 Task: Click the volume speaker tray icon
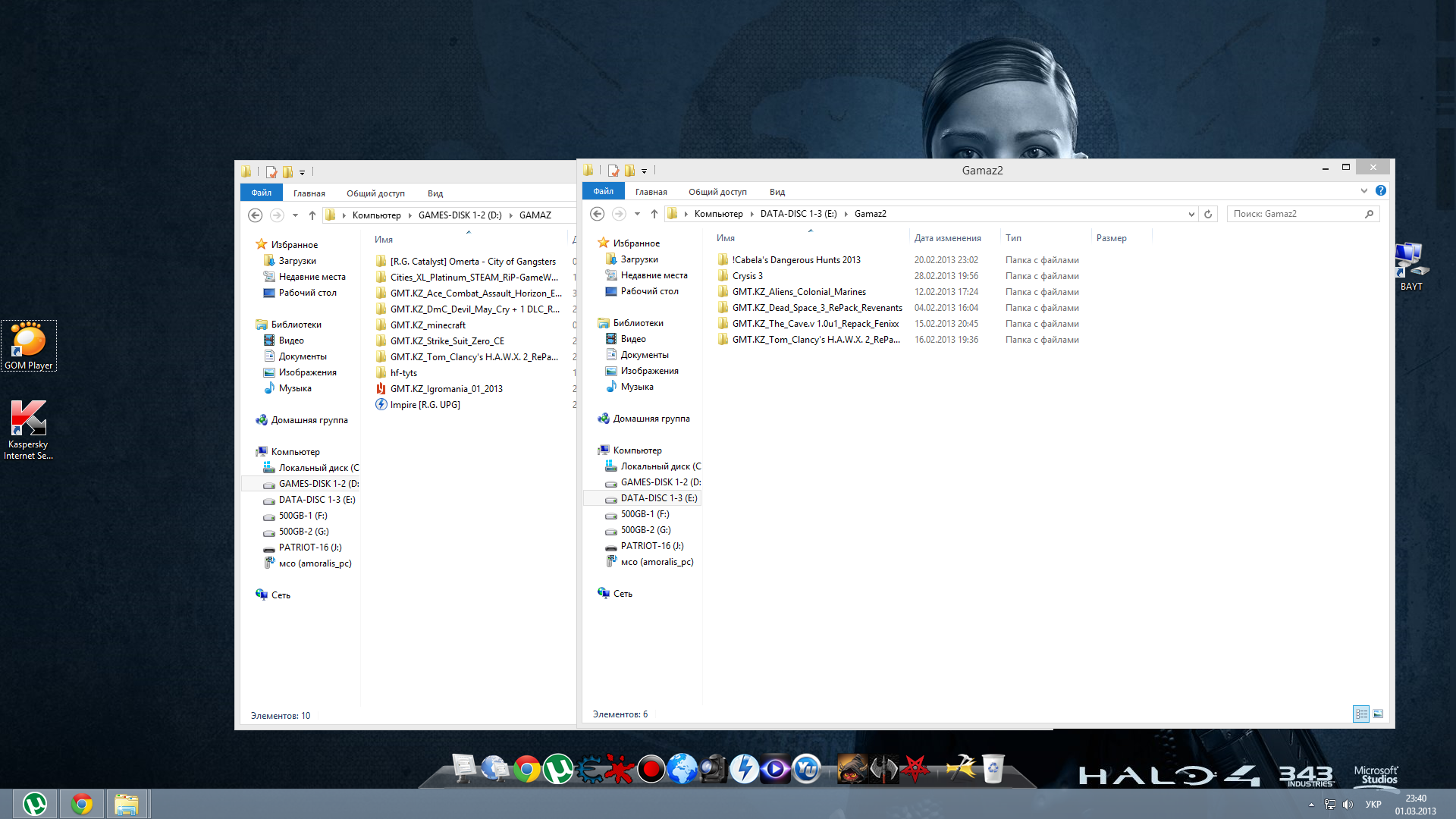(1348, 805)
